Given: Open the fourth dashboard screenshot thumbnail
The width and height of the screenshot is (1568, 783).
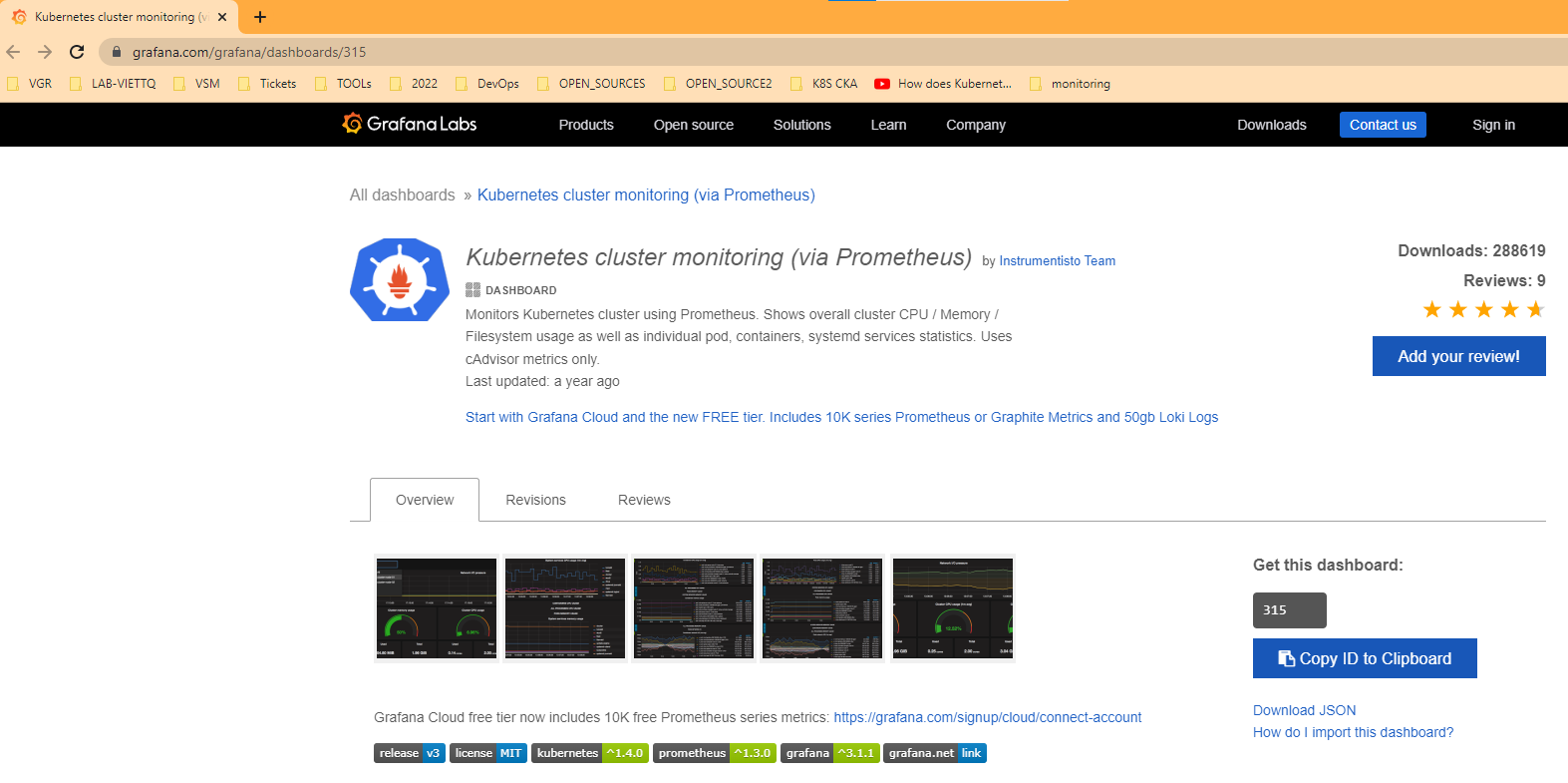Looking at the screenshot, I should click(821, 608).
